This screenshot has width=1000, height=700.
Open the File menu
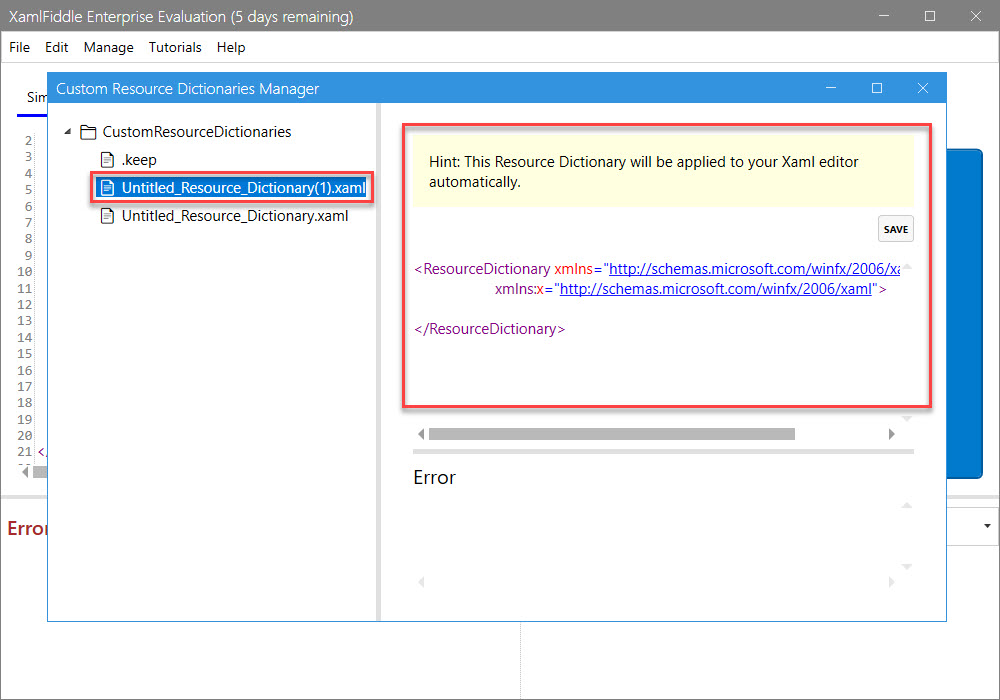[19, 47]
